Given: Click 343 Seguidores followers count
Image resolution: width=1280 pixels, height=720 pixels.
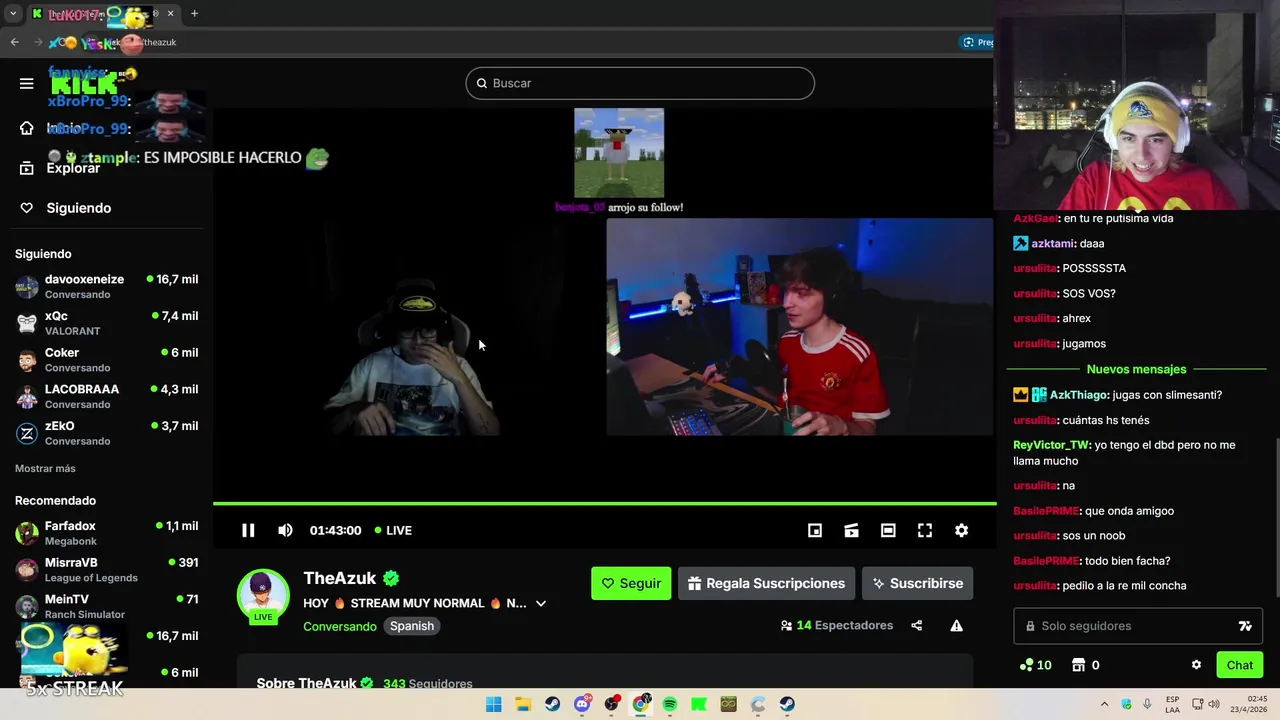Looking at the screenshot, I should click(x=427, y=684).
